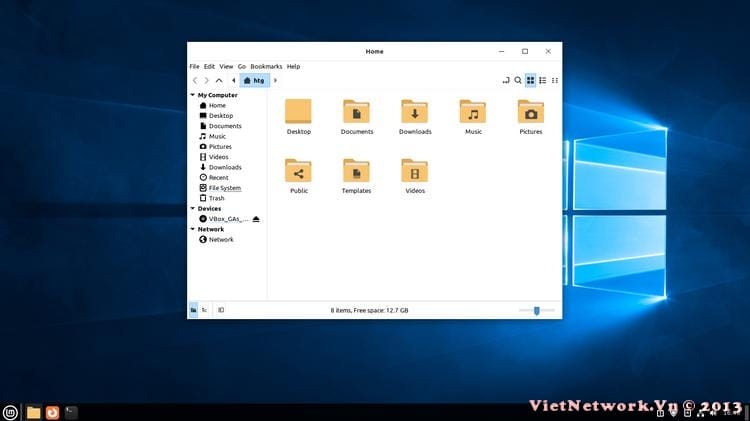750x421 pixels.
Task: Open the Linux Mint menu button
Action: pos(11,411)
